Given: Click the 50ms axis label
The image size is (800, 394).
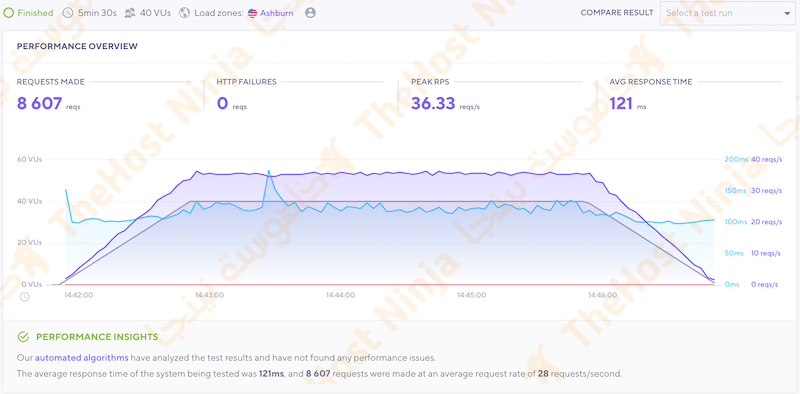Looking at the screenshot, I should [x=735, y=253].
